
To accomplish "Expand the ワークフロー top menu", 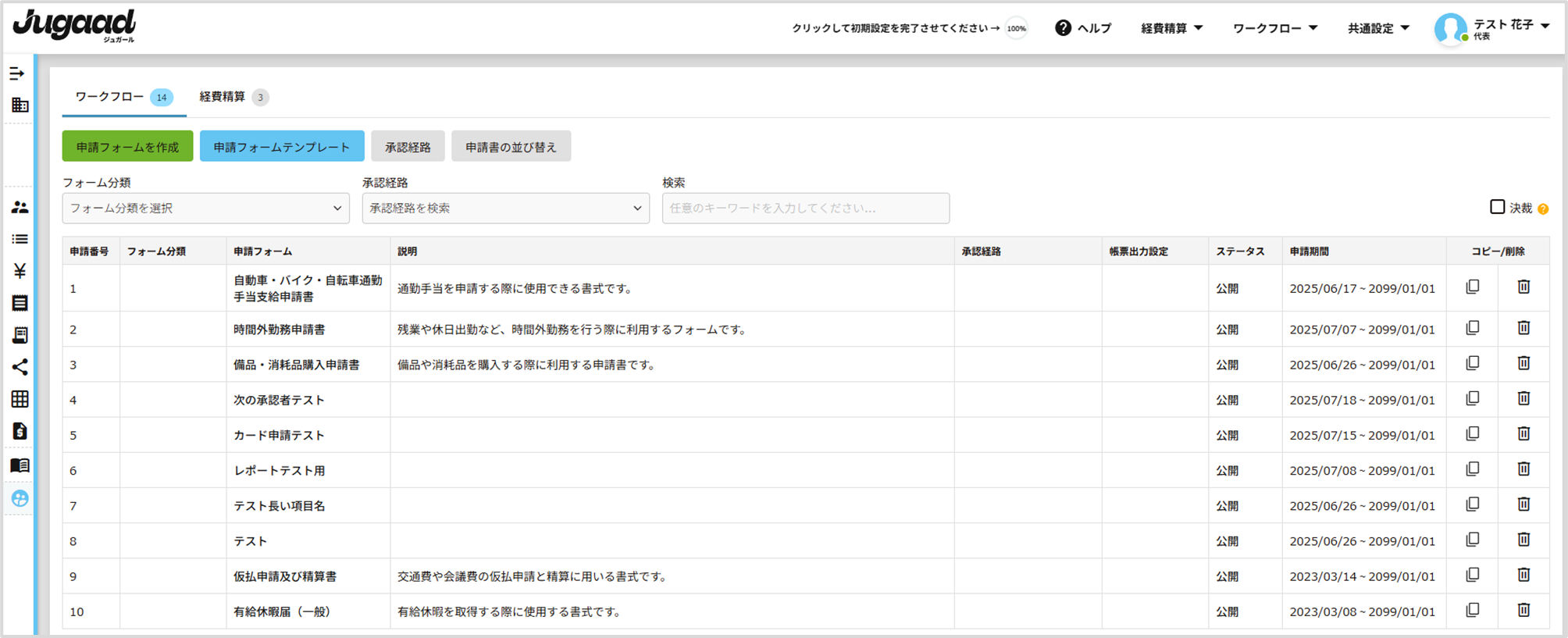I will point(1275,28).
